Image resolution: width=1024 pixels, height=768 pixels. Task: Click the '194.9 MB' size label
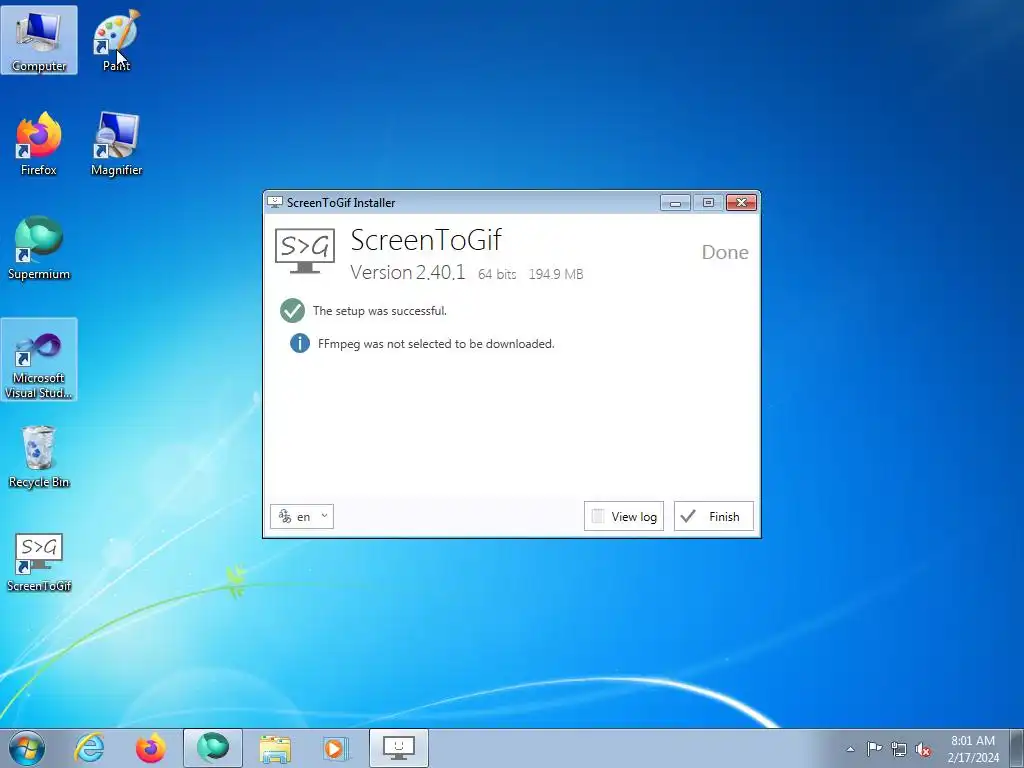coord(556,274)
